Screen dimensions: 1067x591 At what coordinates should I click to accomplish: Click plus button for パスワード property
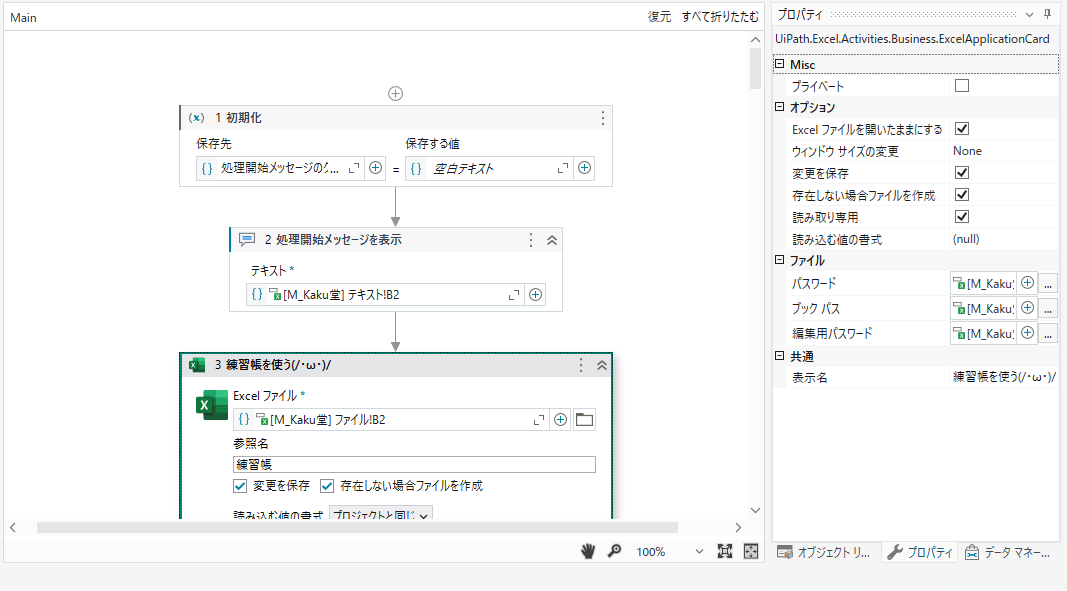[x=1028, y=283]
